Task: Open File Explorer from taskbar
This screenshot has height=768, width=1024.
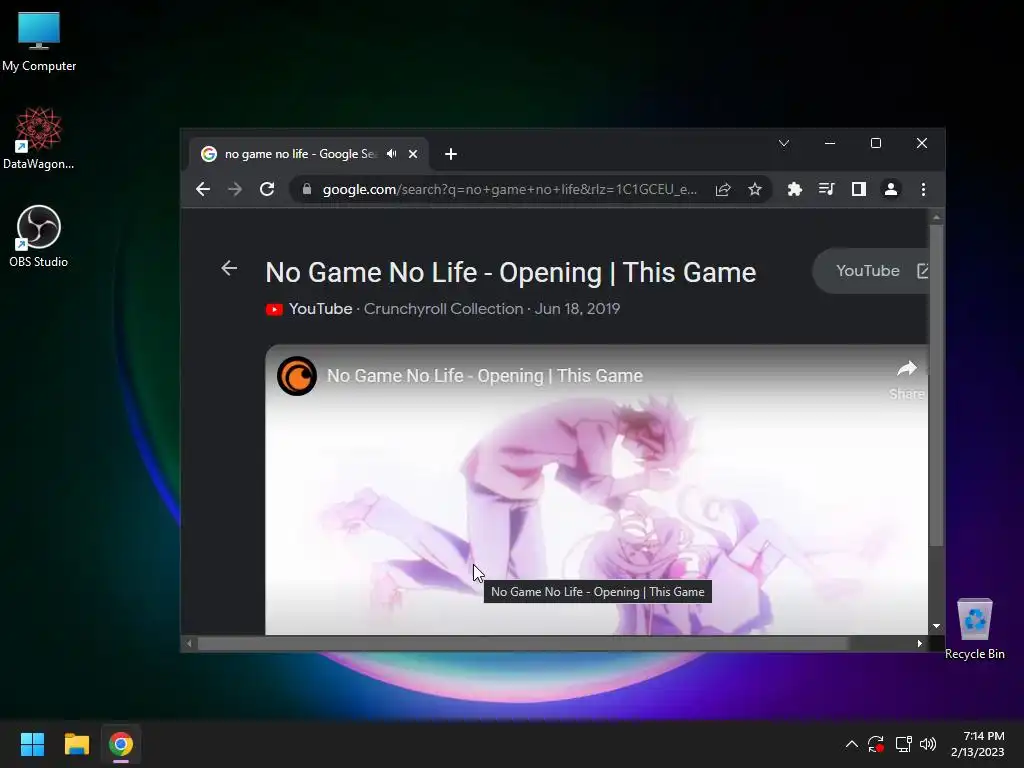Action: (76, 744)
